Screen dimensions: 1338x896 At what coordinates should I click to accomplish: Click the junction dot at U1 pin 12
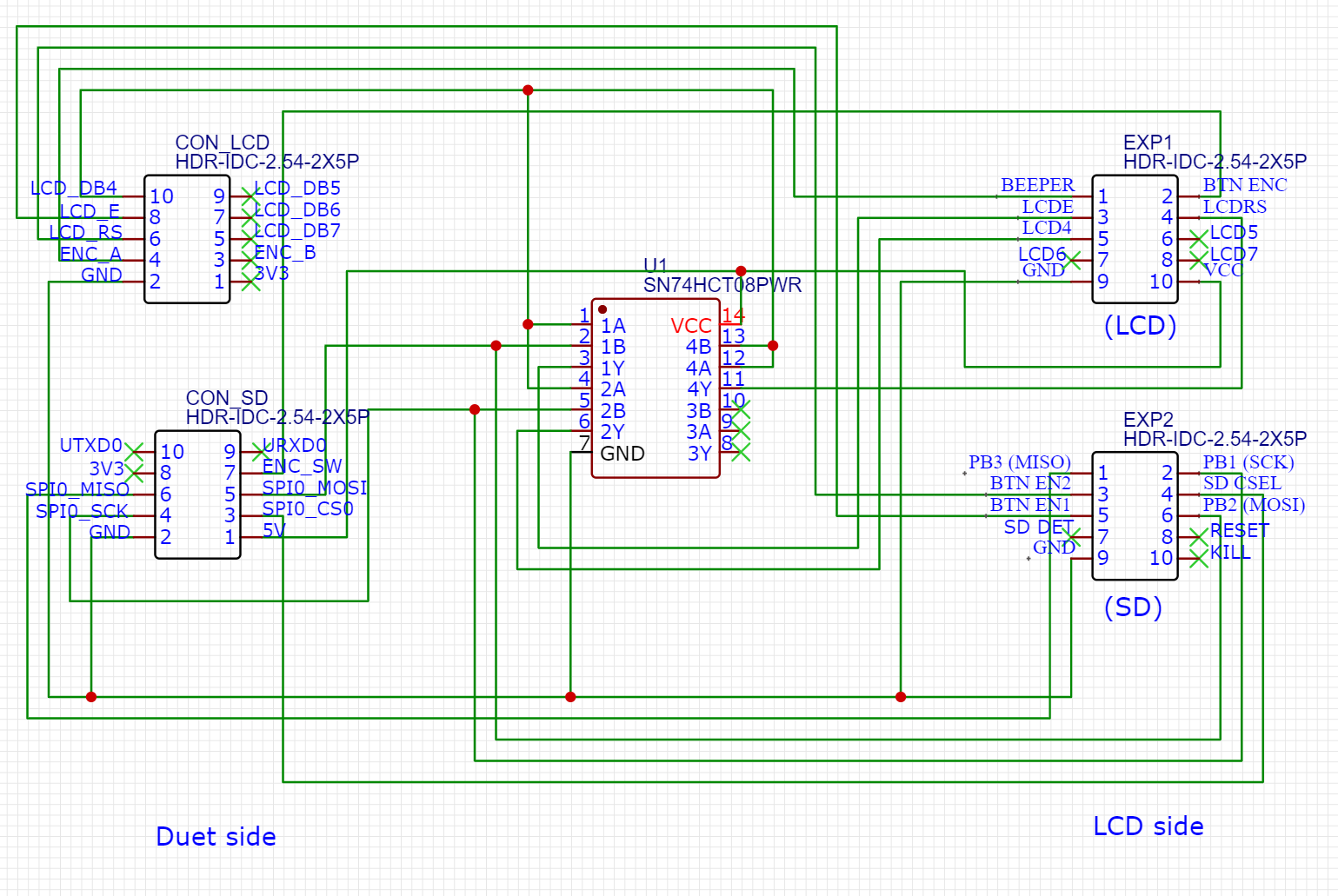[x=773, y=346]
